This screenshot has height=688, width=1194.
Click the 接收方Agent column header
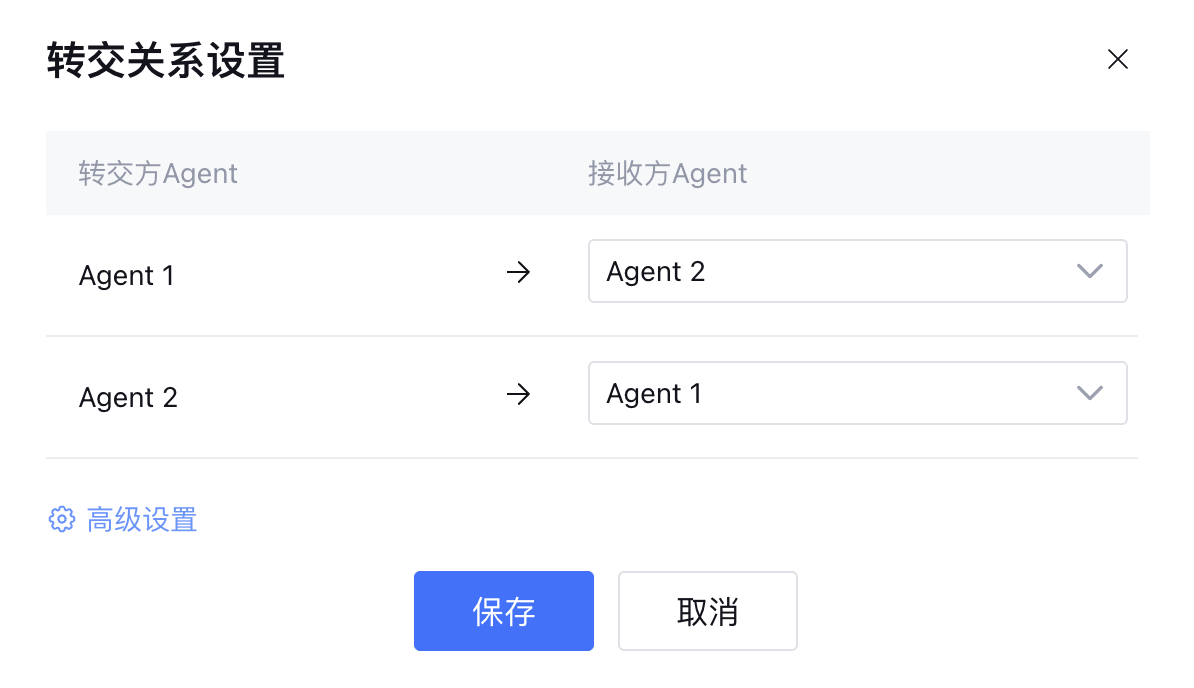tap(667, 174)
